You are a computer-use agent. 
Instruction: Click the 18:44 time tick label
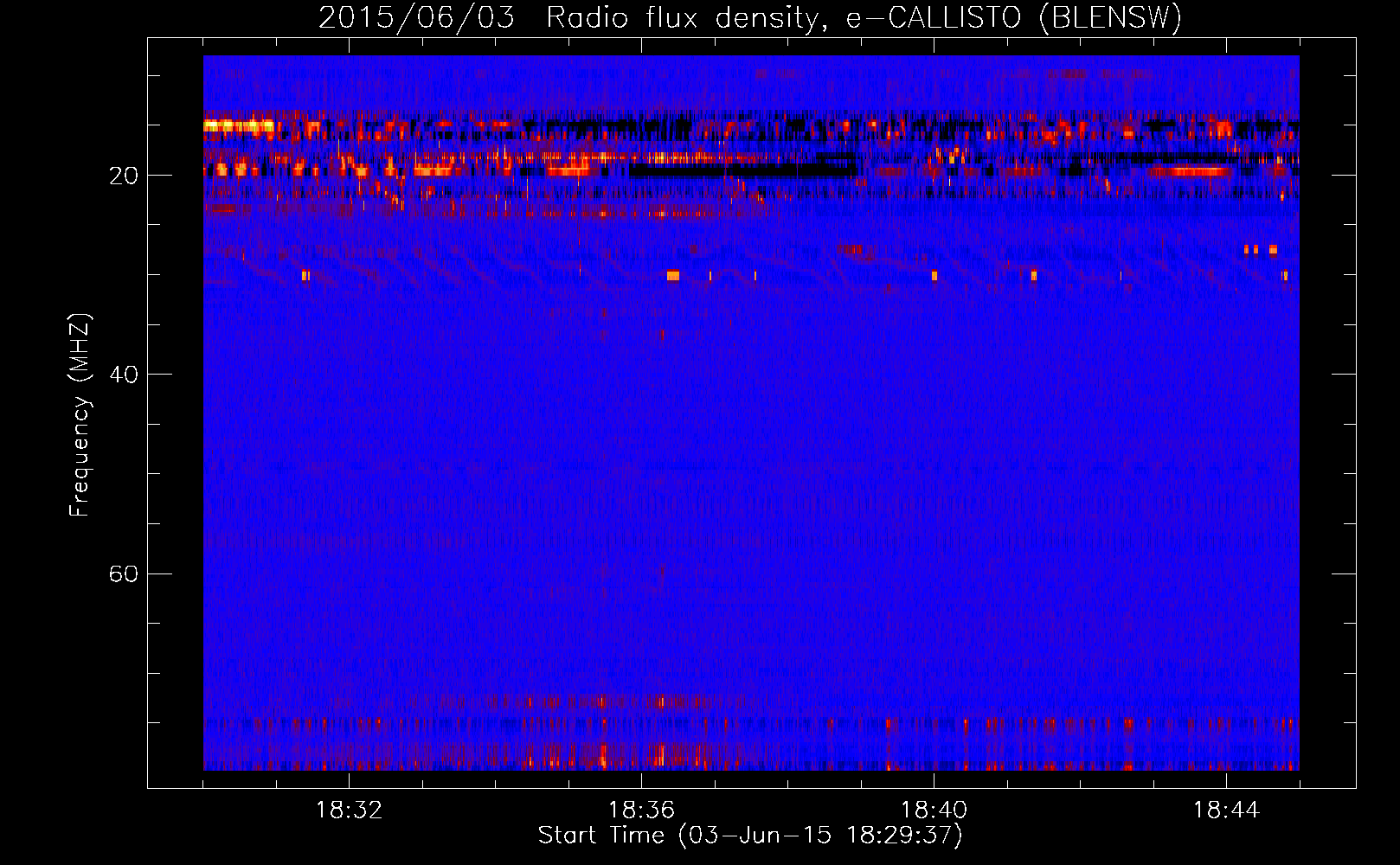1226,811
